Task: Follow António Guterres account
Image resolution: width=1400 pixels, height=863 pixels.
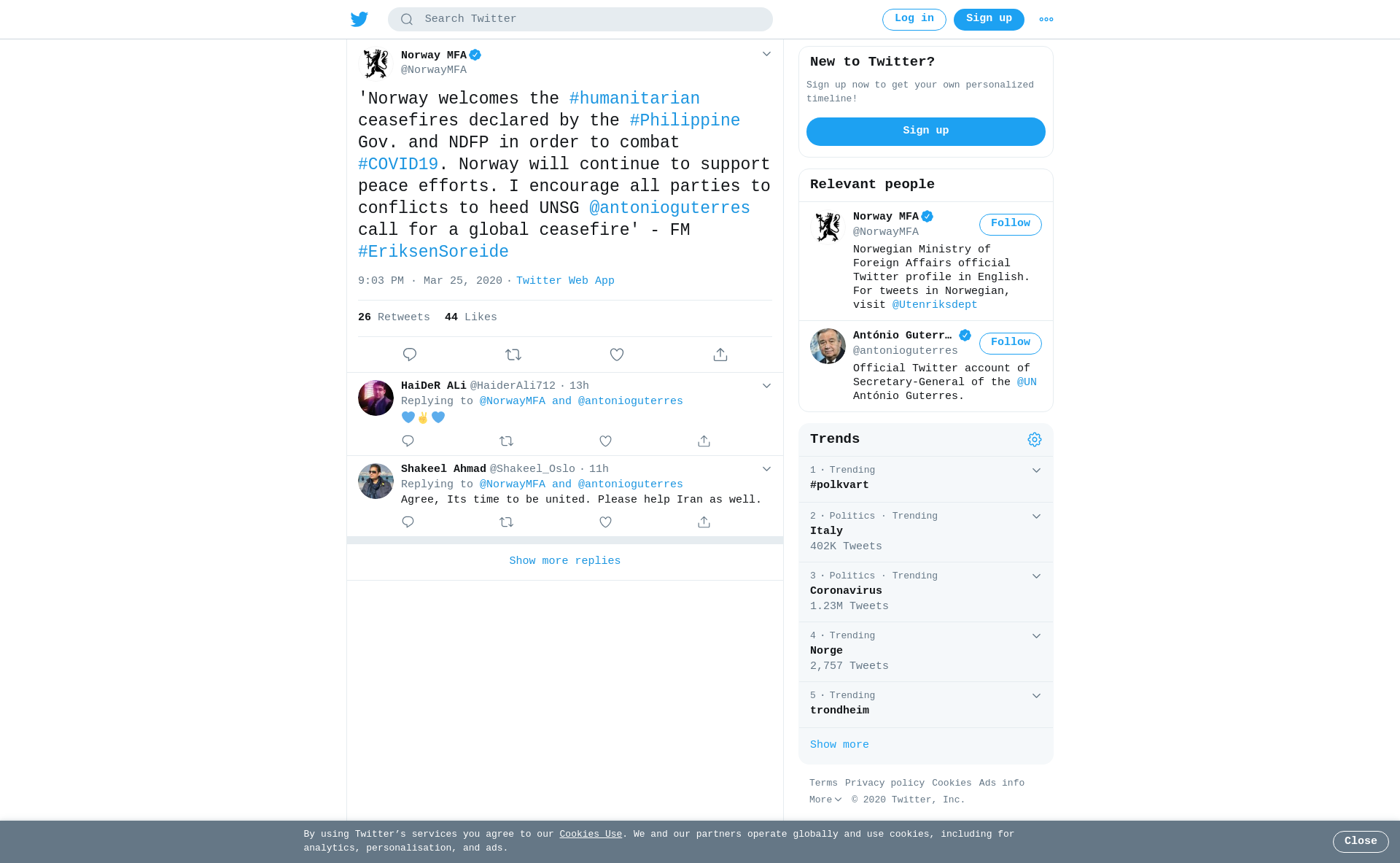Action: tap(1011, 344)
